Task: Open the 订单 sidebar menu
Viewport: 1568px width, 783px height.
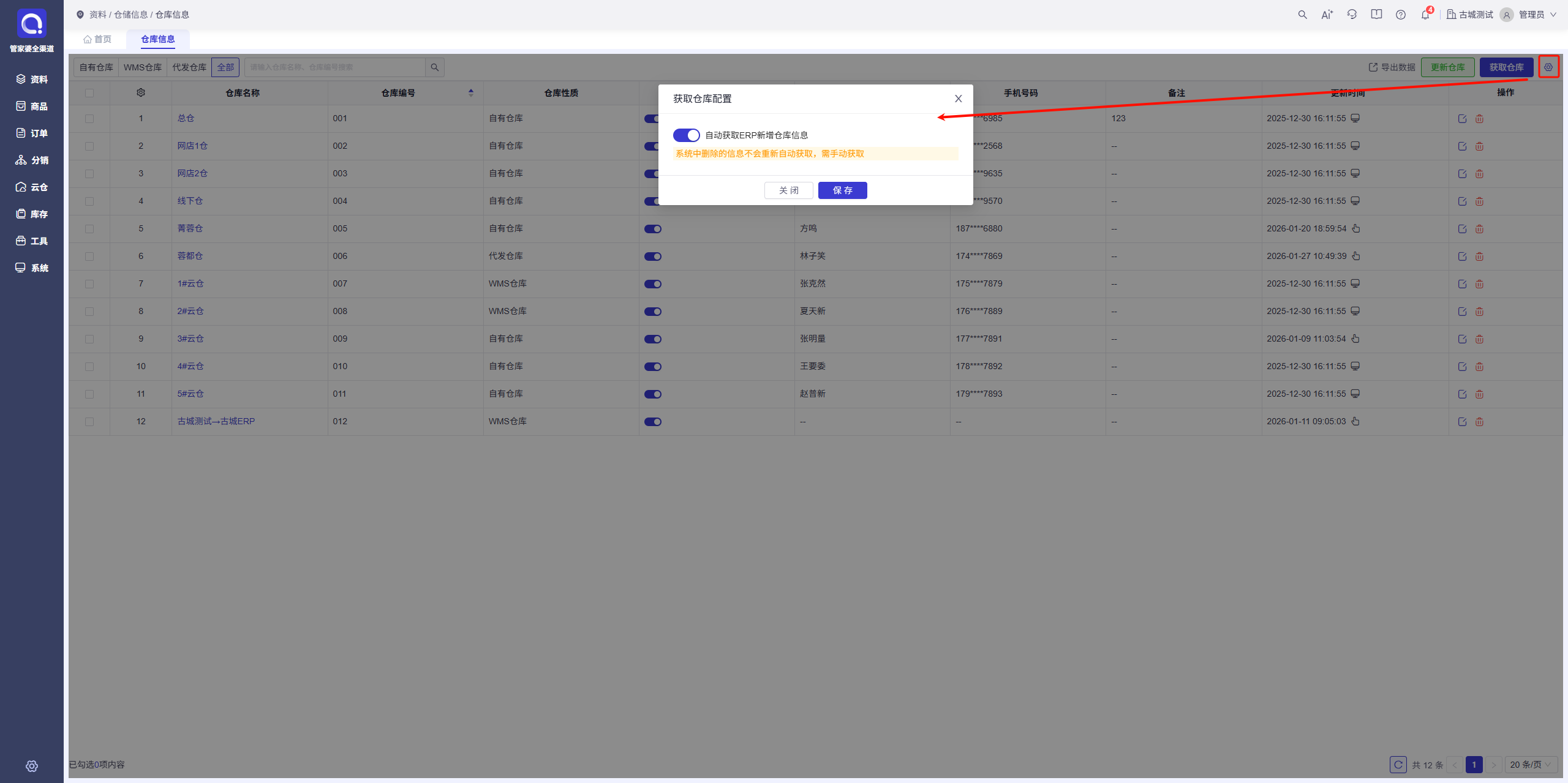Action: click(x=32, y=133)
